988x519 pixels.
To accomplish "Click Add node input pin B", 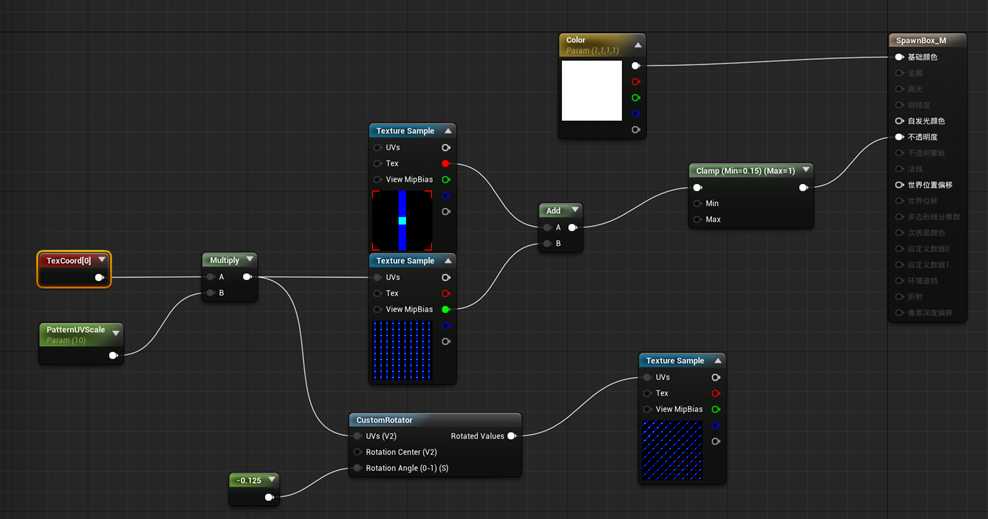I will click(x=547, y=243).
